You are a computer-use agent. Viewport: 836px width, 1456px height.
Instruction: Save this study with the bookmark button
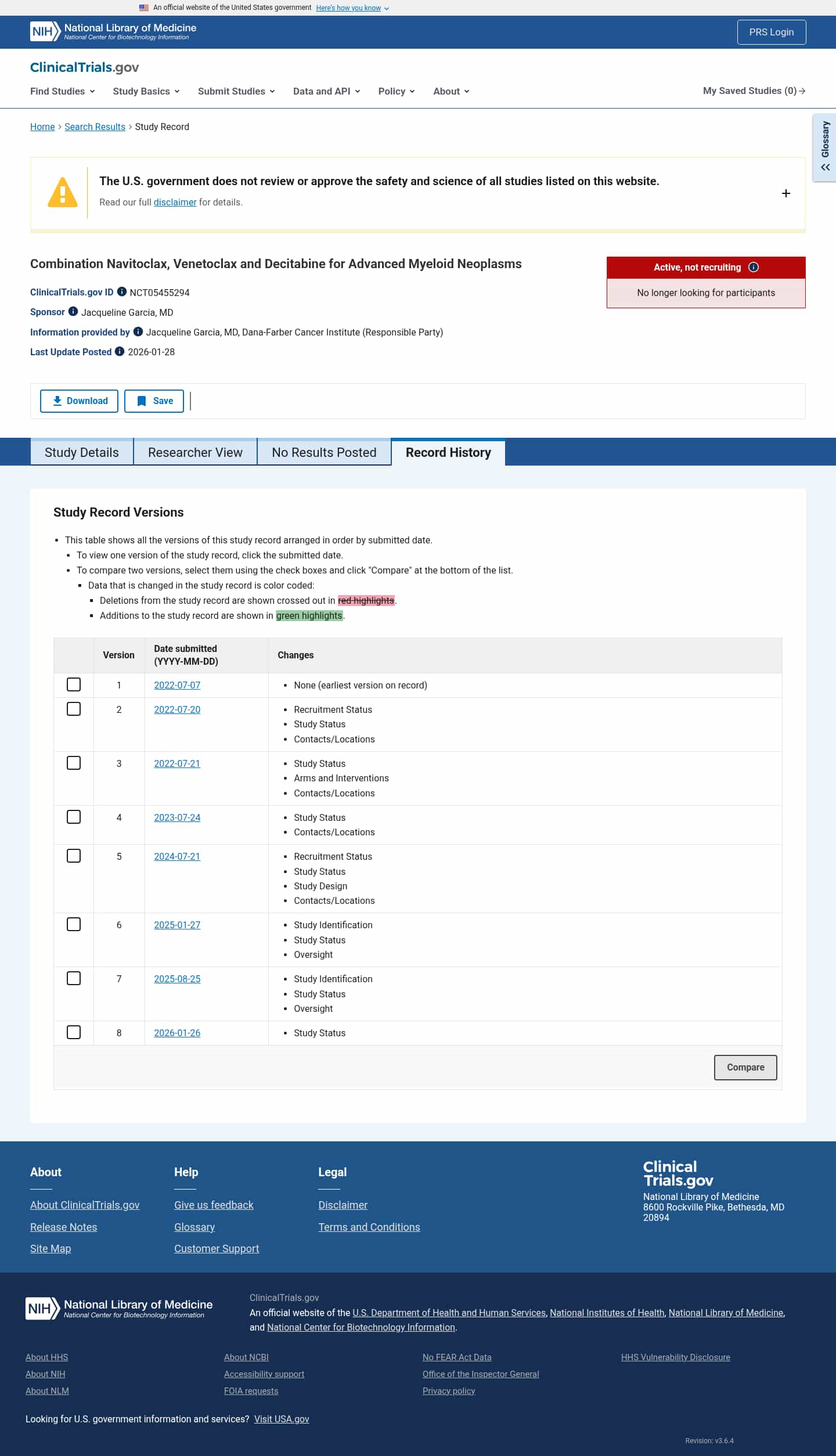click(154, 401)
